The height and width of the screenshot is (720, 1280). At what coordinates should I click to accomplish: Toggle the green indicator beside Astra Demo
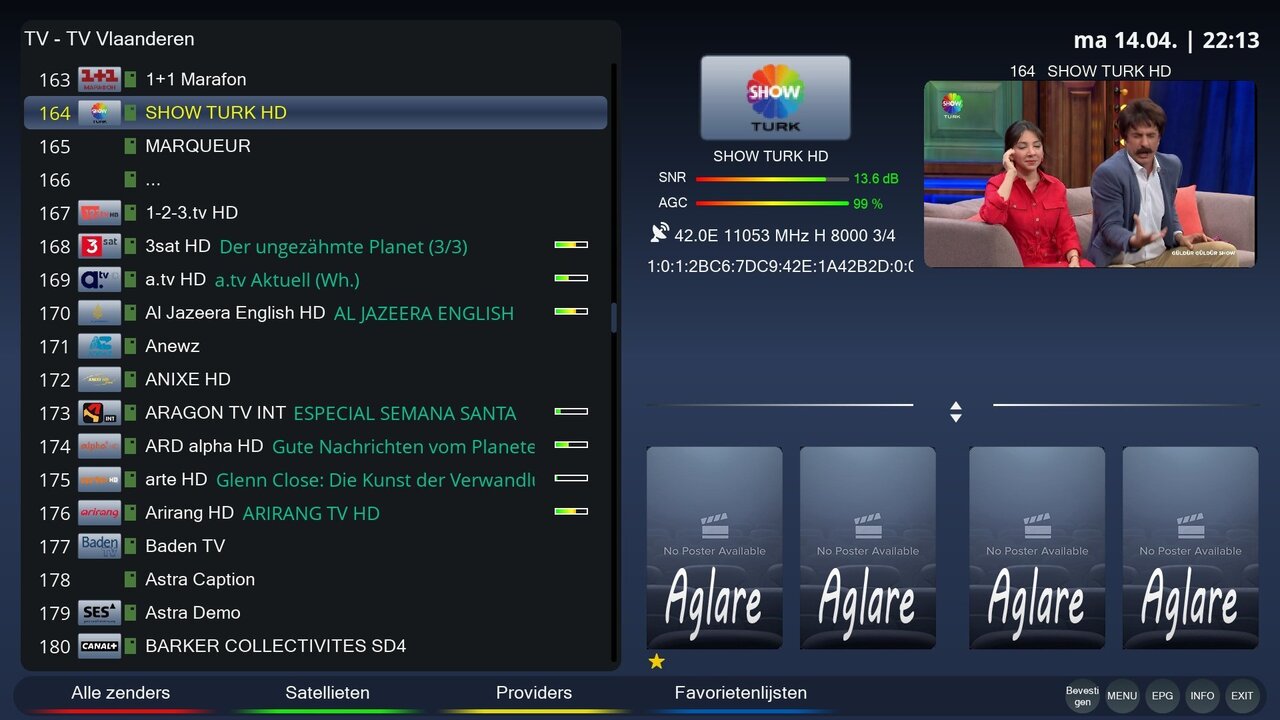131,613
